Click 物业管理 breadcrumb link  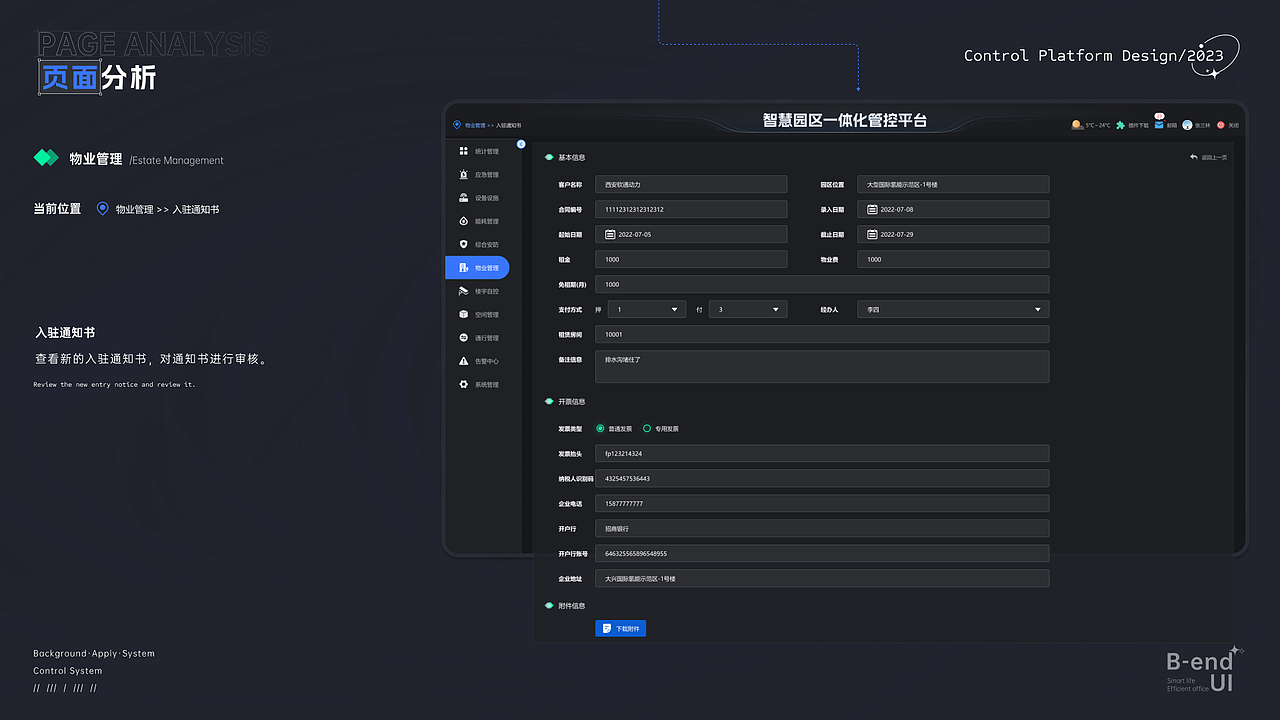[475, 125]
